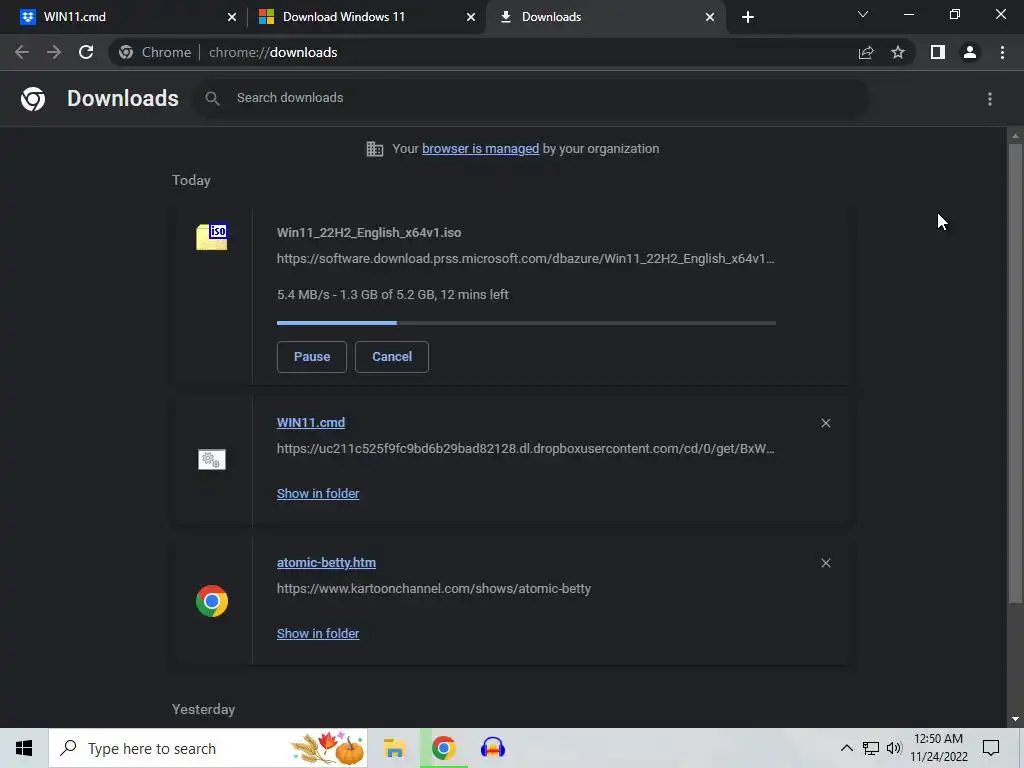Click the volume speaker tray icon
This screenshot has height=768, width=1024.
894,748
